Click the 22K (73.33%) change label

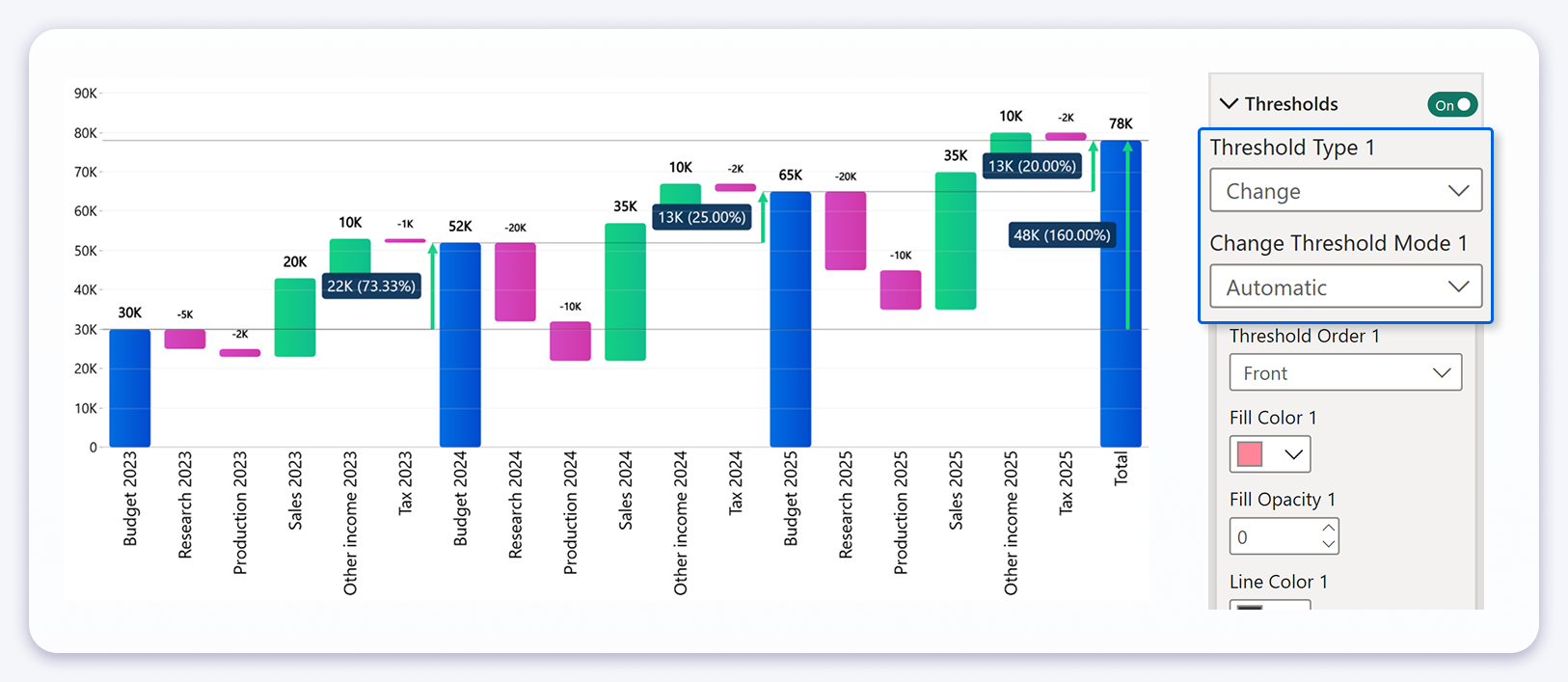371,286
